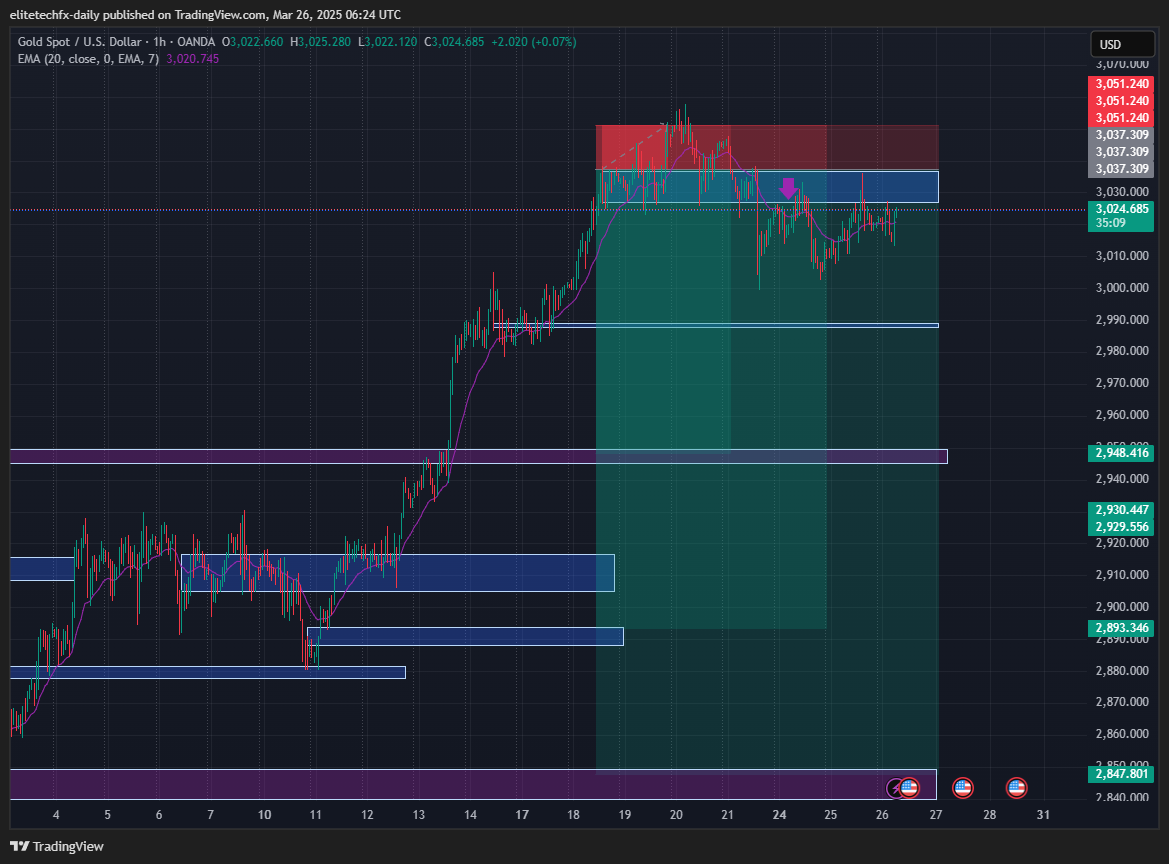This screenshot has width=1169, height=864.
Task: Select the purple zone rectangle at the chart bottom
Action: [473, 784]
